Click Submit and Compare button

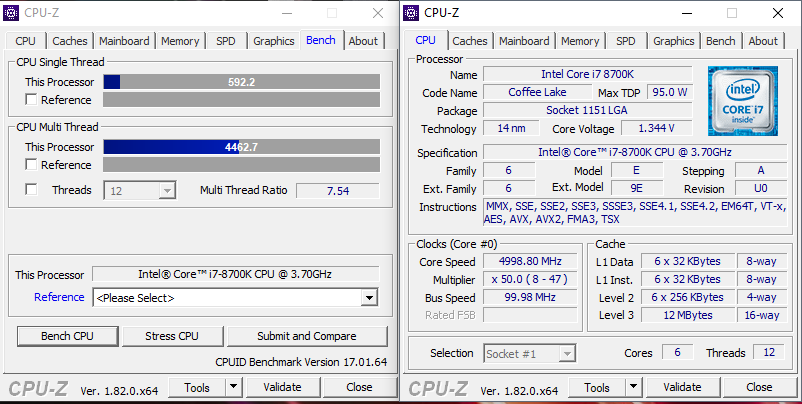tap(307, 336)
